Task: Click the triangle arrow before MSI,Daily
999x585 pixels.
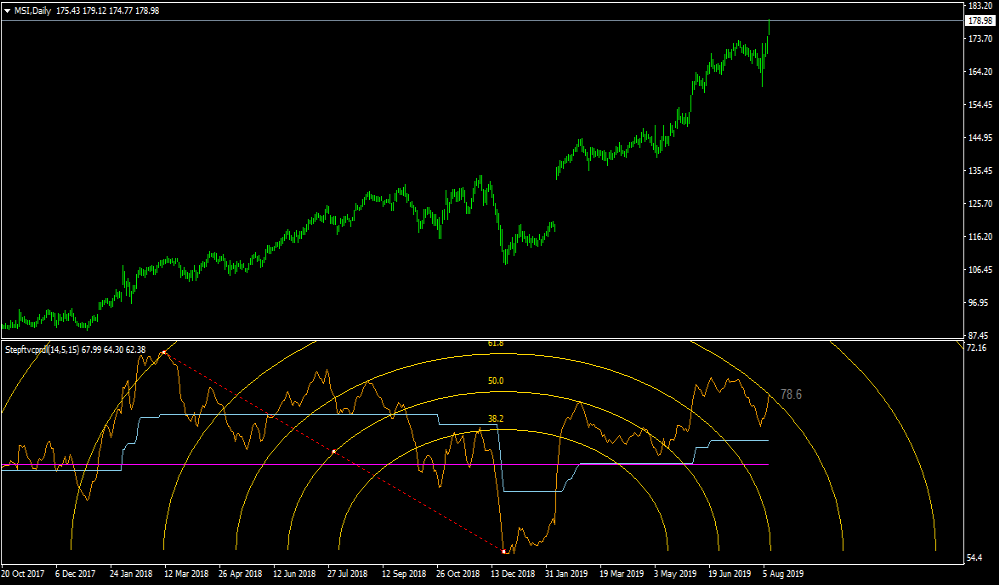Action: point(7,10)
